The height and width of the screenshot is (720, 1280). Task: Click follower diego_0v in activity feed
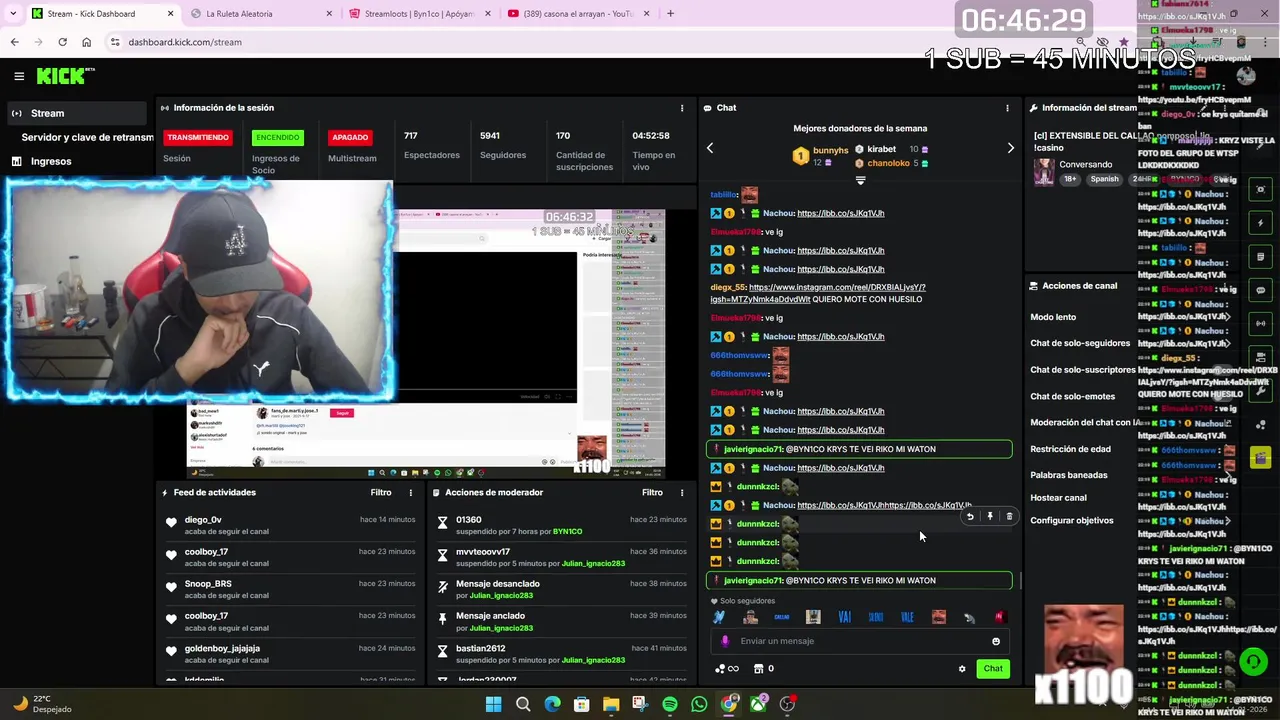point(203,520)
